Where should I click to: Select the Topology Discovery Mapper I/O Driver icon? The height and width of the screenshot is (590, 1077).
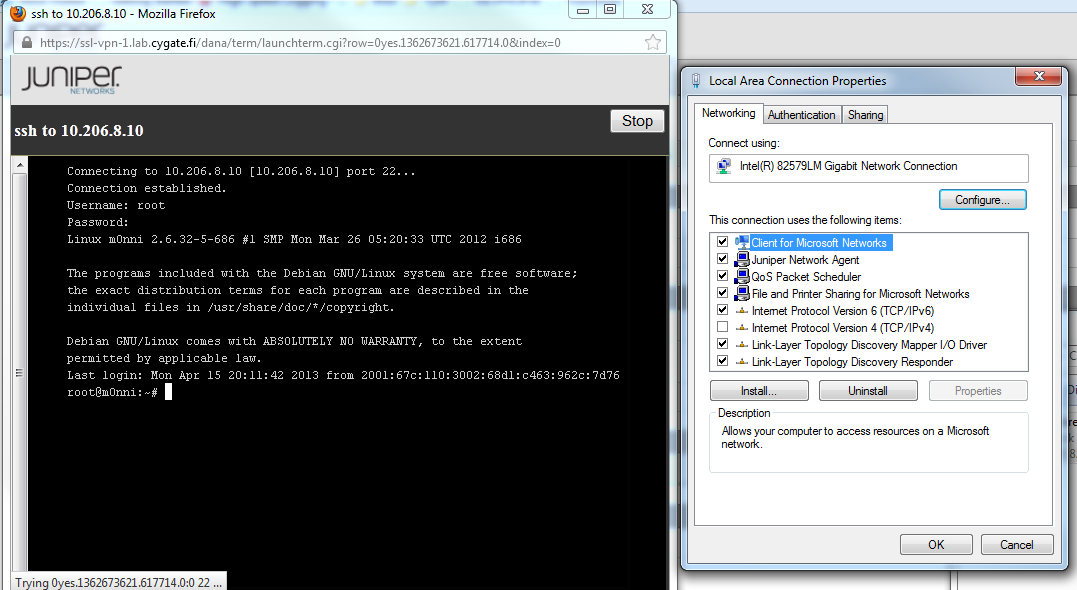pos(742,345)
